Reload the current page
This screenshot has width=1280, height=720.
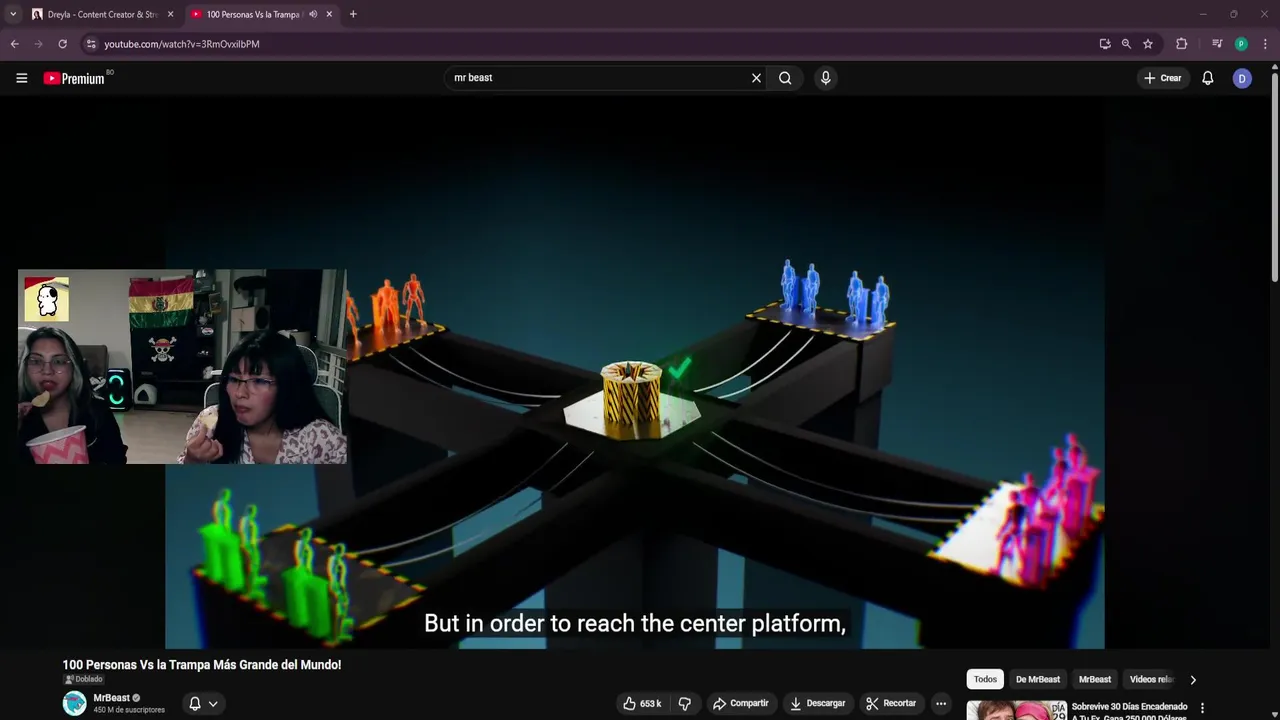point(62,44)
